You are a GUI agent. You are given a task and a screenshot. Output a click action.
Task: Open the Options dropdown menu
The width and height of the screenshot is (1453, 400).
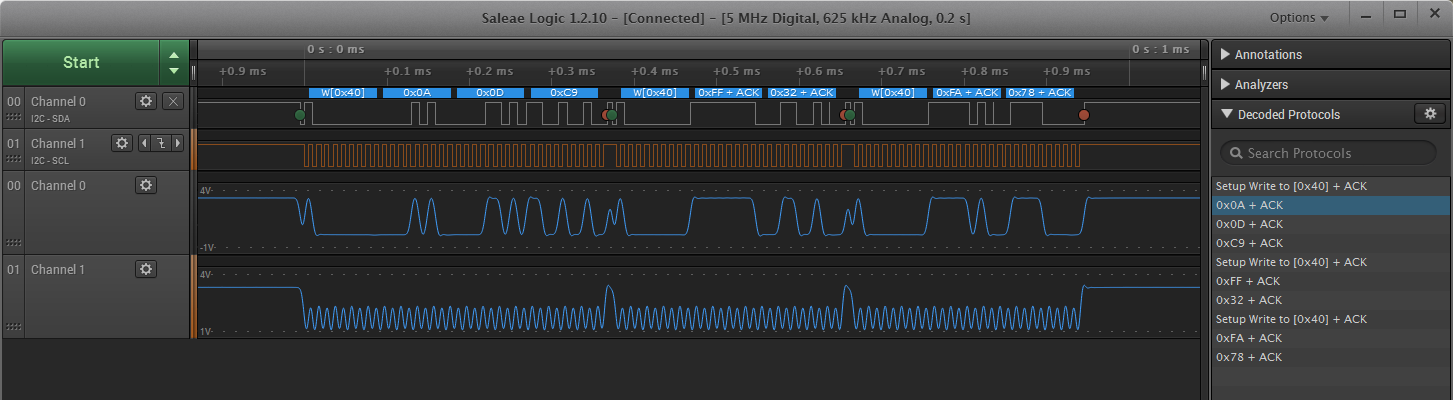tap(1299, 18)
